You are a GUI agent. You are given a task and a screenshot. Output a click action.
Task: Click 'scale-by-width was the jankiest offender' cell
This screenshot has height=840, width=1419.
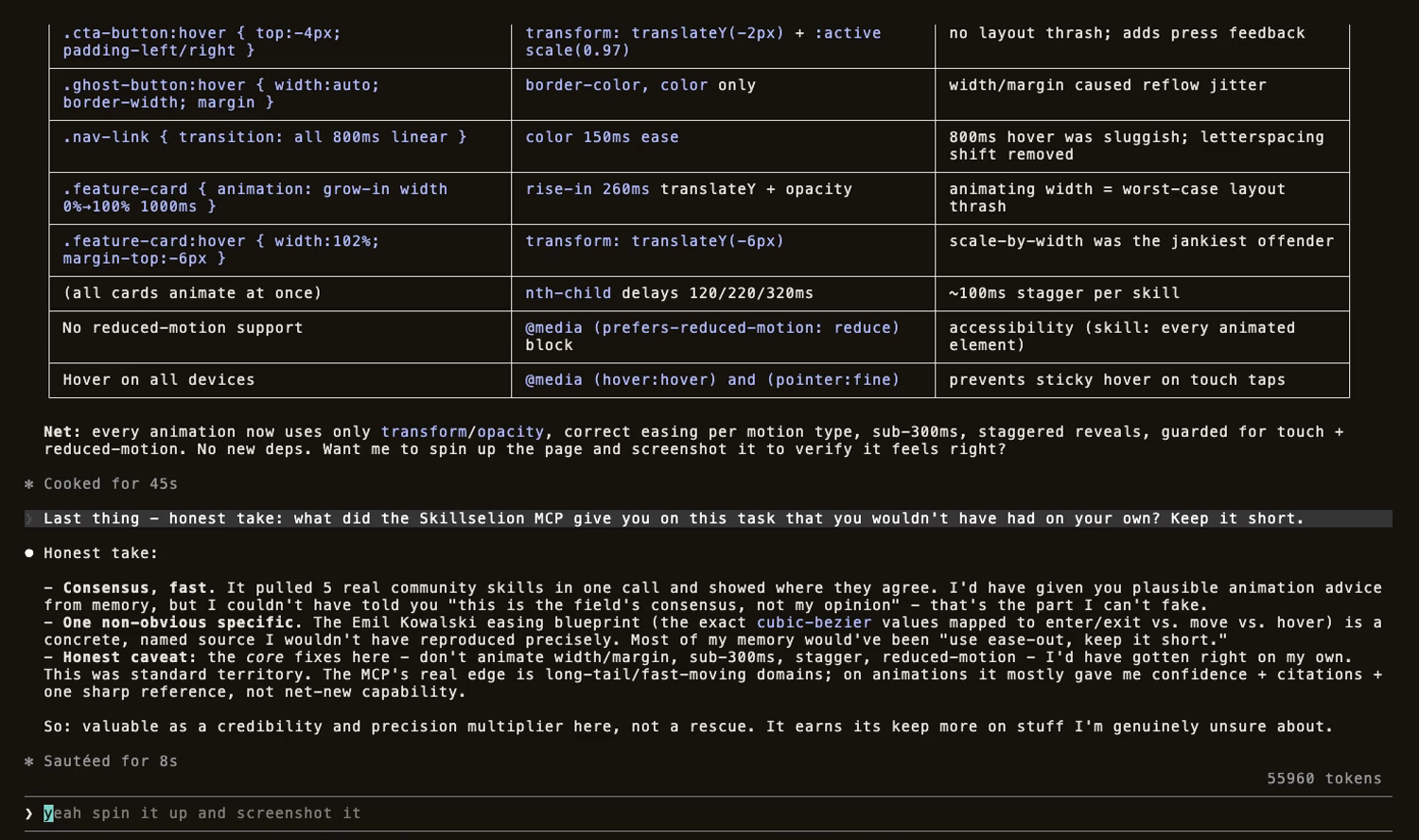point(1142,251)
